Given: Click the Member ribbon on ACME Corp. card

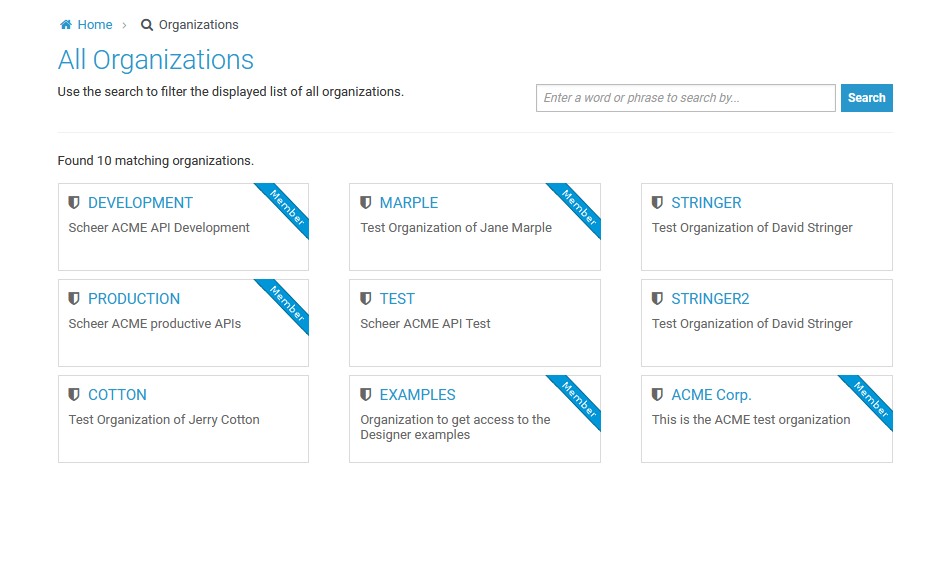Looking at the screenshot, I should (871, 399).
